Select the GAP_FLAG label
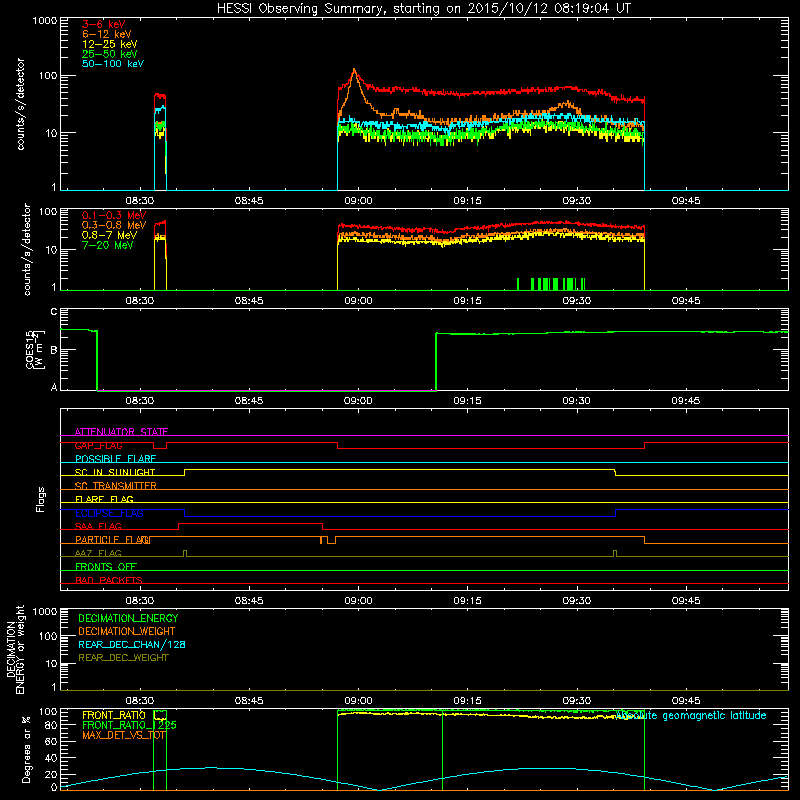Screen dimensions: 800x800 tap(98, 445)
